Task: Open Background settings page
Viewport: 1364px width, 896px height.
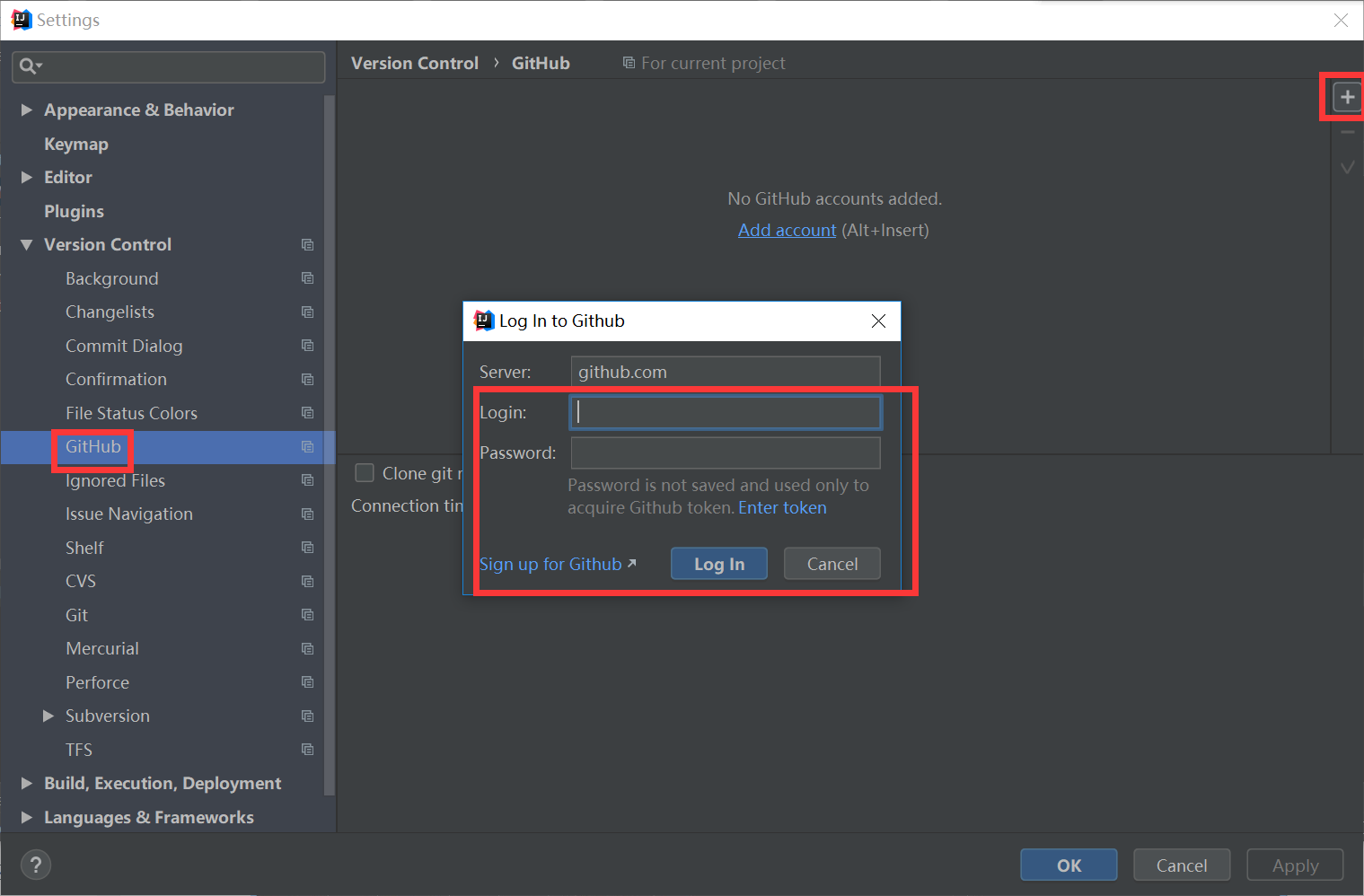Action: tap(111, 278)
